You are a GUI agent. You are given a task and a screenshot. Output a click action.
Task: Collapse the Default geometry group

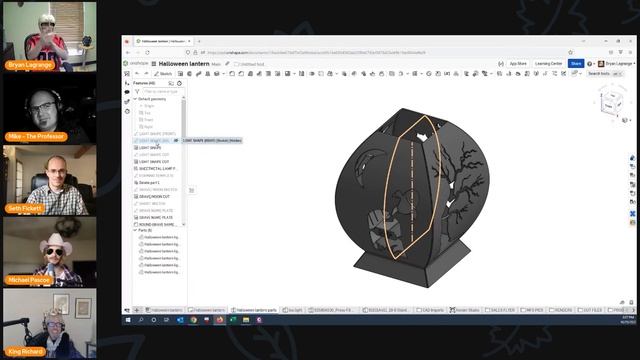tap(135, 99)
